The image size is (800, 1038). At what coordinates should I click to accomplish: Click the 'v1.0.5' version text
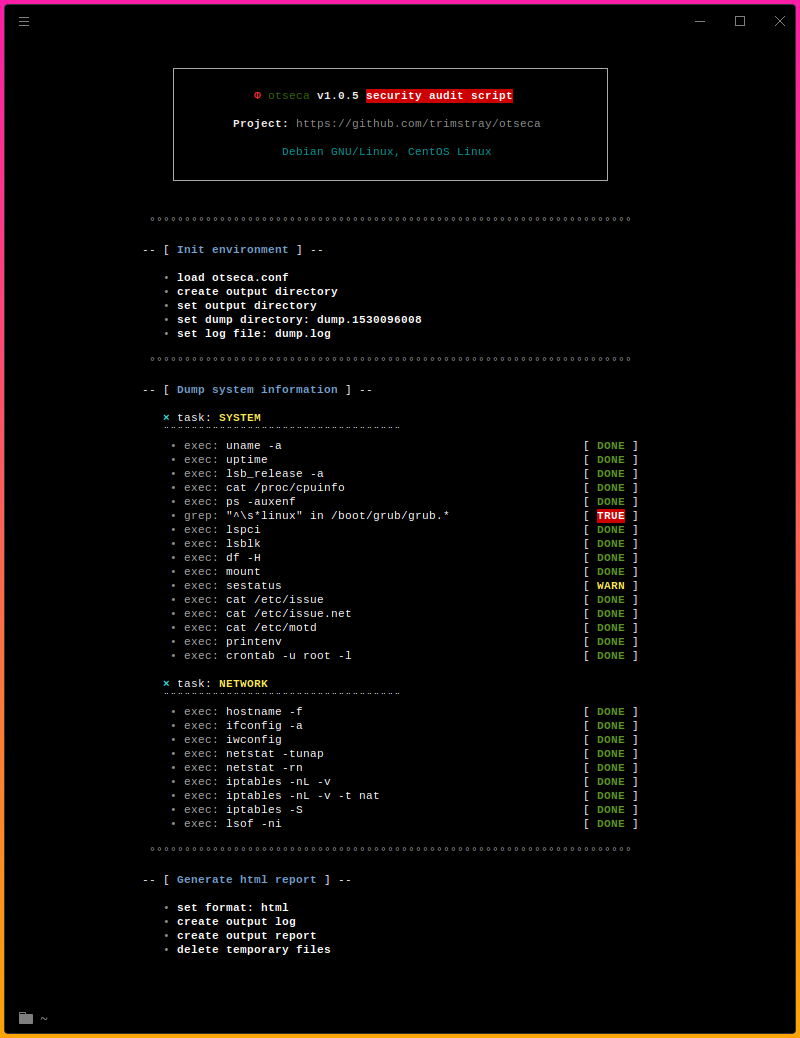tap(338, 96)
